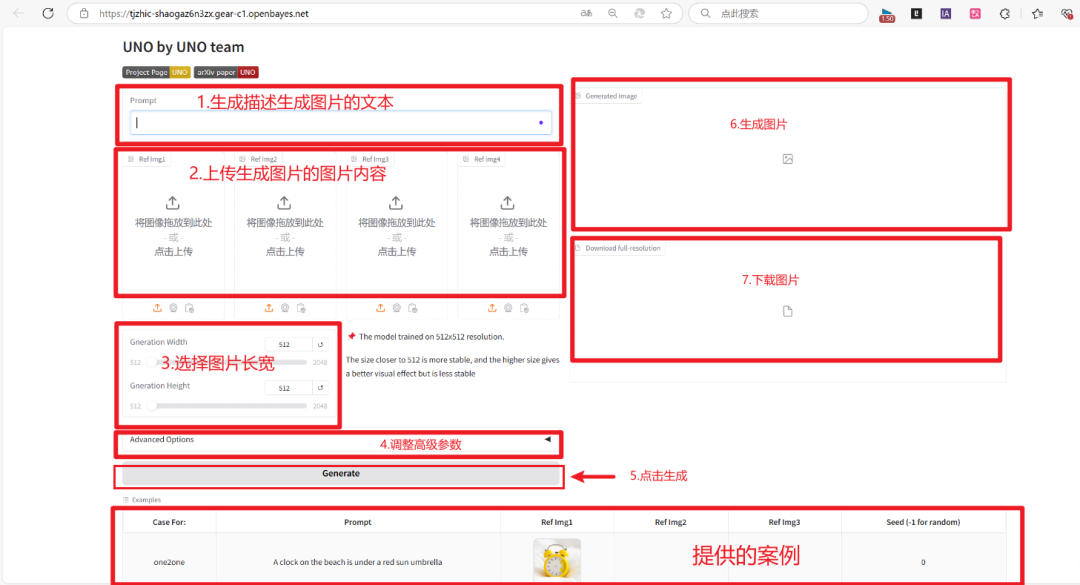
Task: Click the upload icon under Ref Img1
Action: 157,308
